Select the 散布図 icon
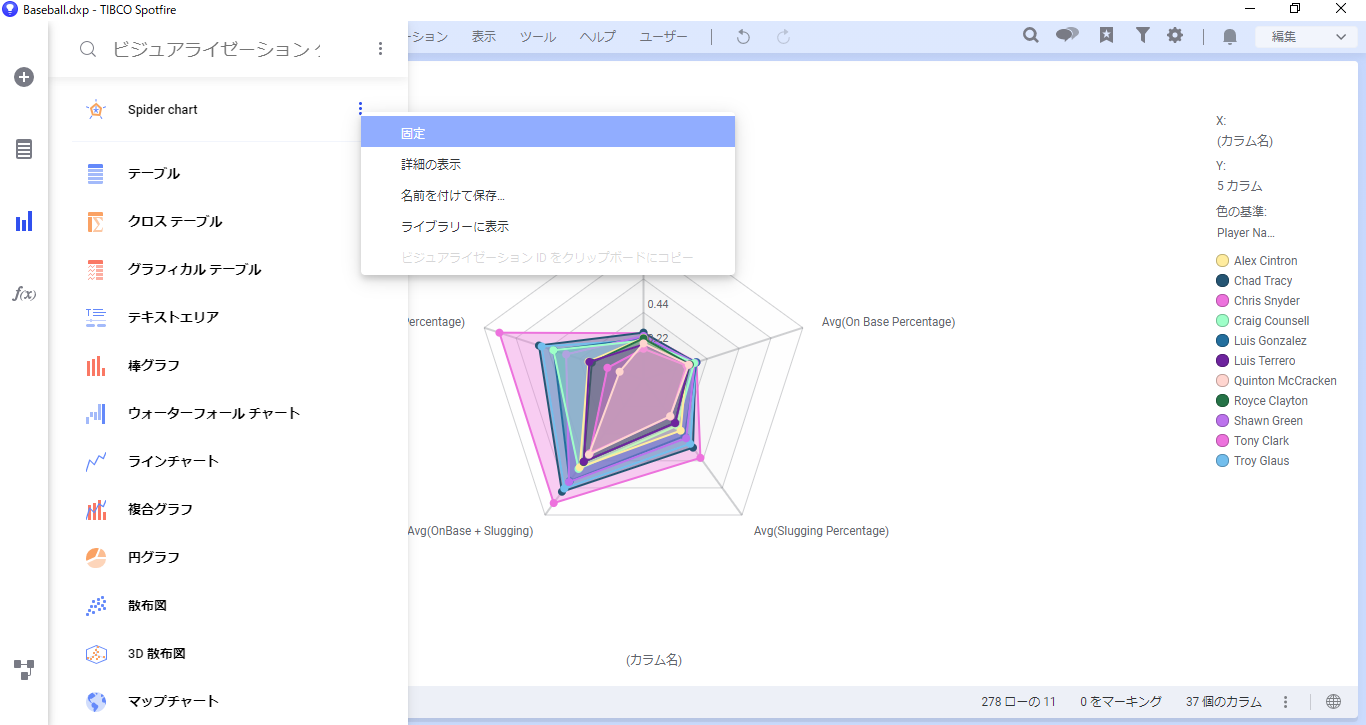The width and height of the screenshot is (1366, 725). point(96,606)
